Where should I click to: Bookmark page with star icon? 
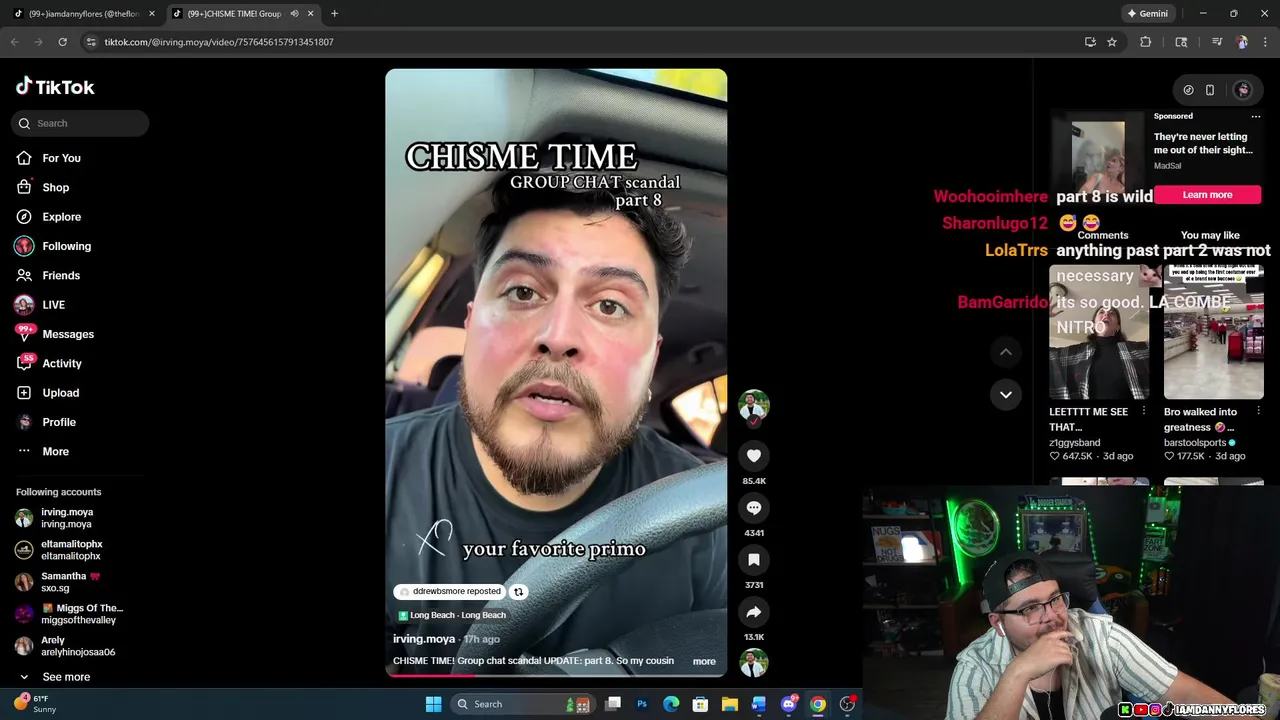(1112, 42)
